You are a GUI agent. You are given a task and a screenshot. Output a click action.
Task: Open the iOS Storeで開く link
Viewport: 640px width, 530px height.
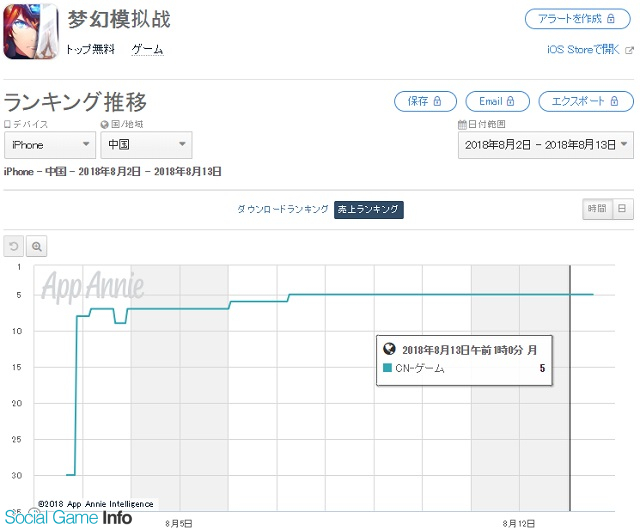coord(583,50)
